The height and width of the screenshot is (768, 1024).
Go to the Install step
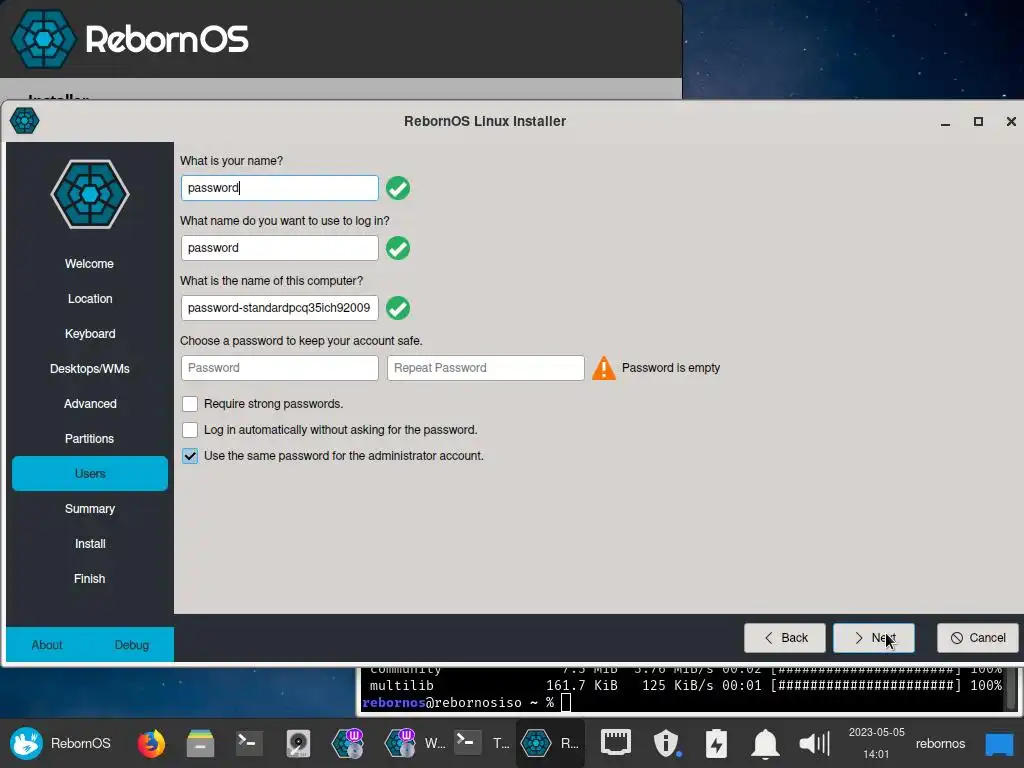tap(89, 543)
